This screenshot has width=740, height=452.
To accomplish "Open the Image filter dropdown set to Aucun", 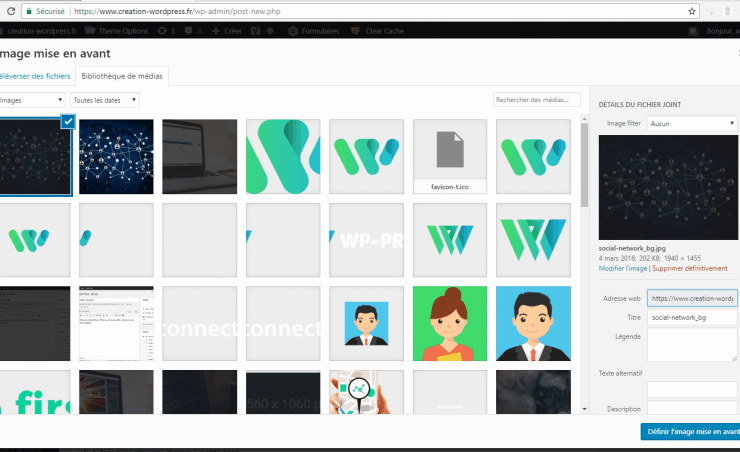I will pyautogui.click(x=691, y=124).
